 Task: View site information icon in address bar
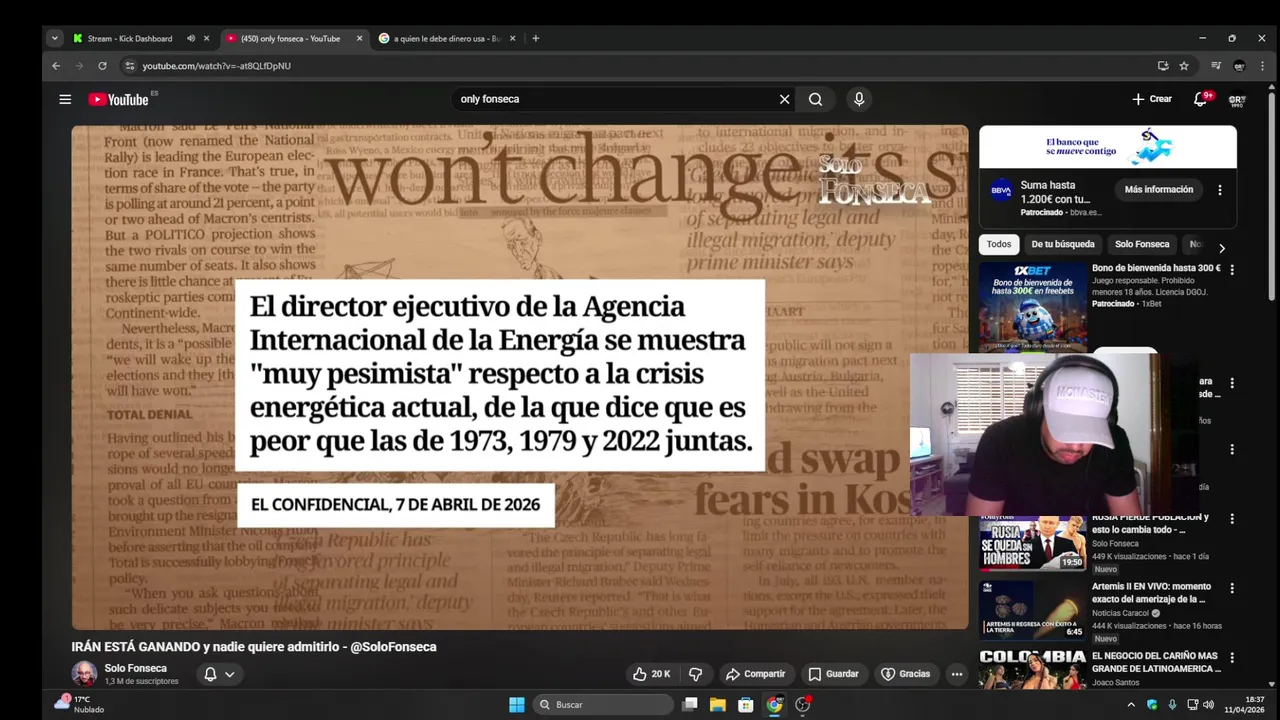pyautogui.click(x=129, y=66)
